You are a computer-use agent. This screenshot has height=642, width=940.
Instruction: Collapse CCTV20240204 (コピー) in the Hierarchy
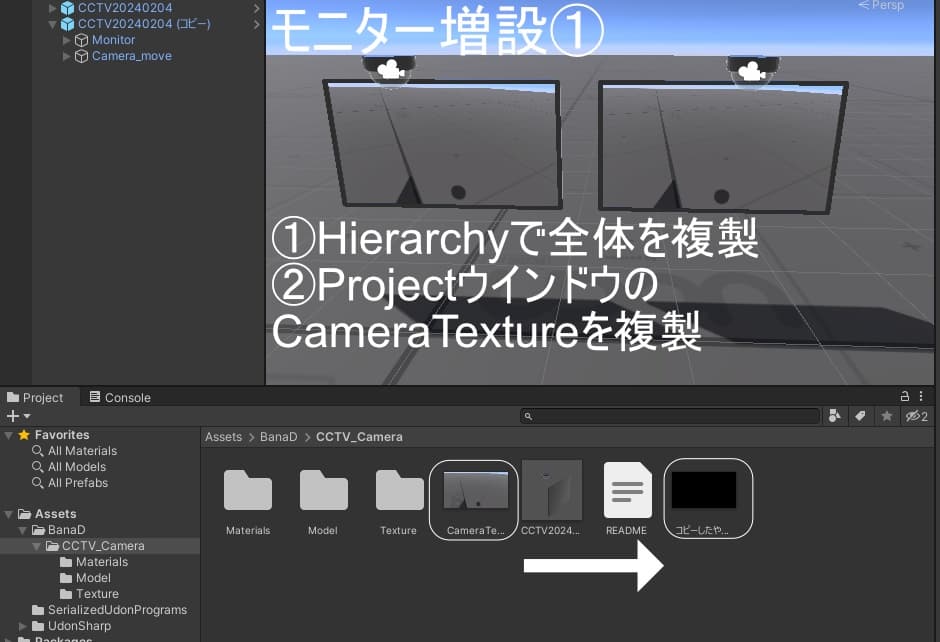pyautogui.click(x=52, y=23)
